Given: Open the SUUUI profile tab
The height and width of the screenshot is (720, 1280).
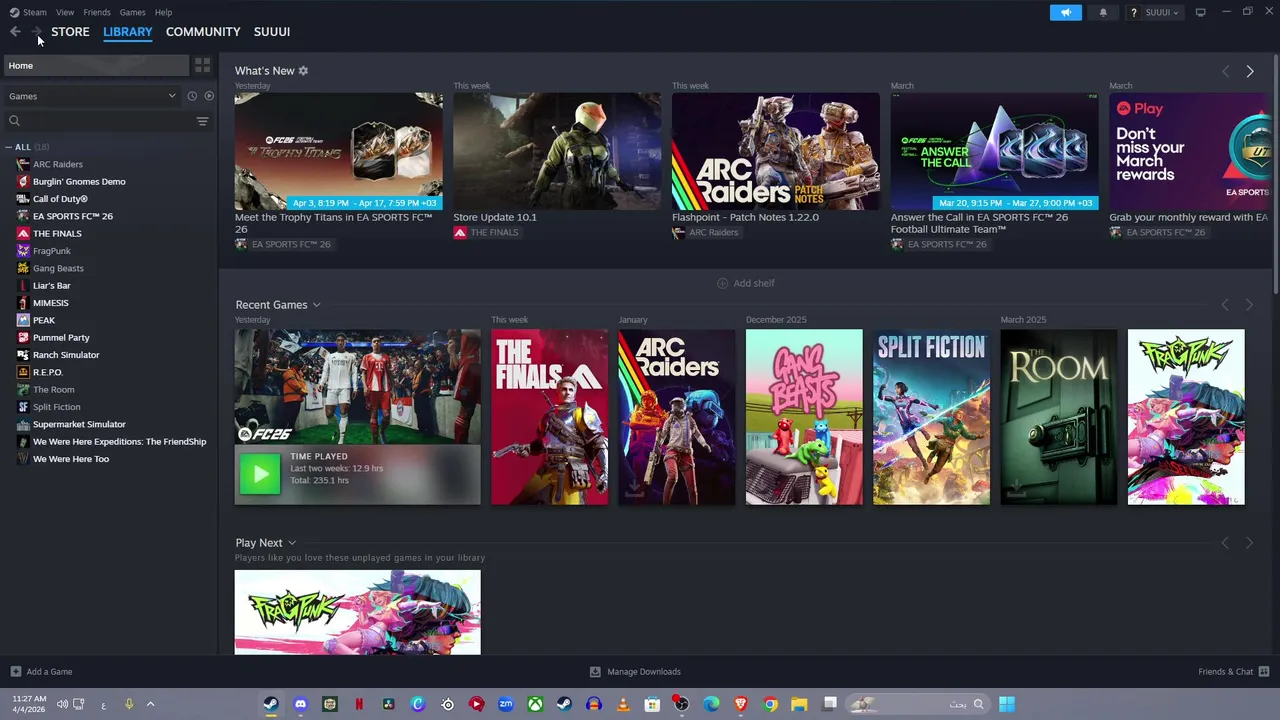Looking at the screenshot, I should point(272,32).
